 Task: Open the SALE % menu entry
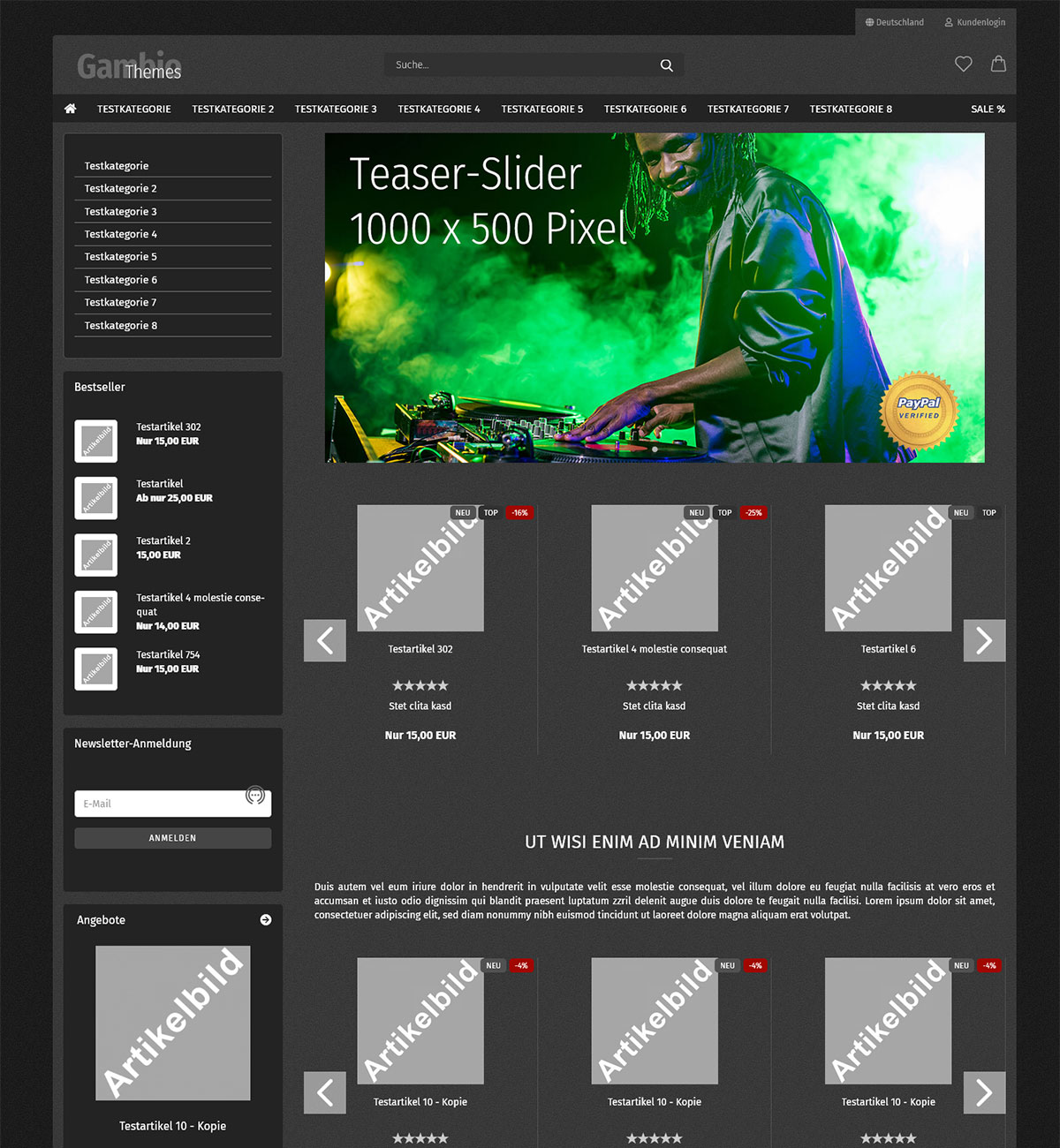pyautogui.click(x=988, y=109)
